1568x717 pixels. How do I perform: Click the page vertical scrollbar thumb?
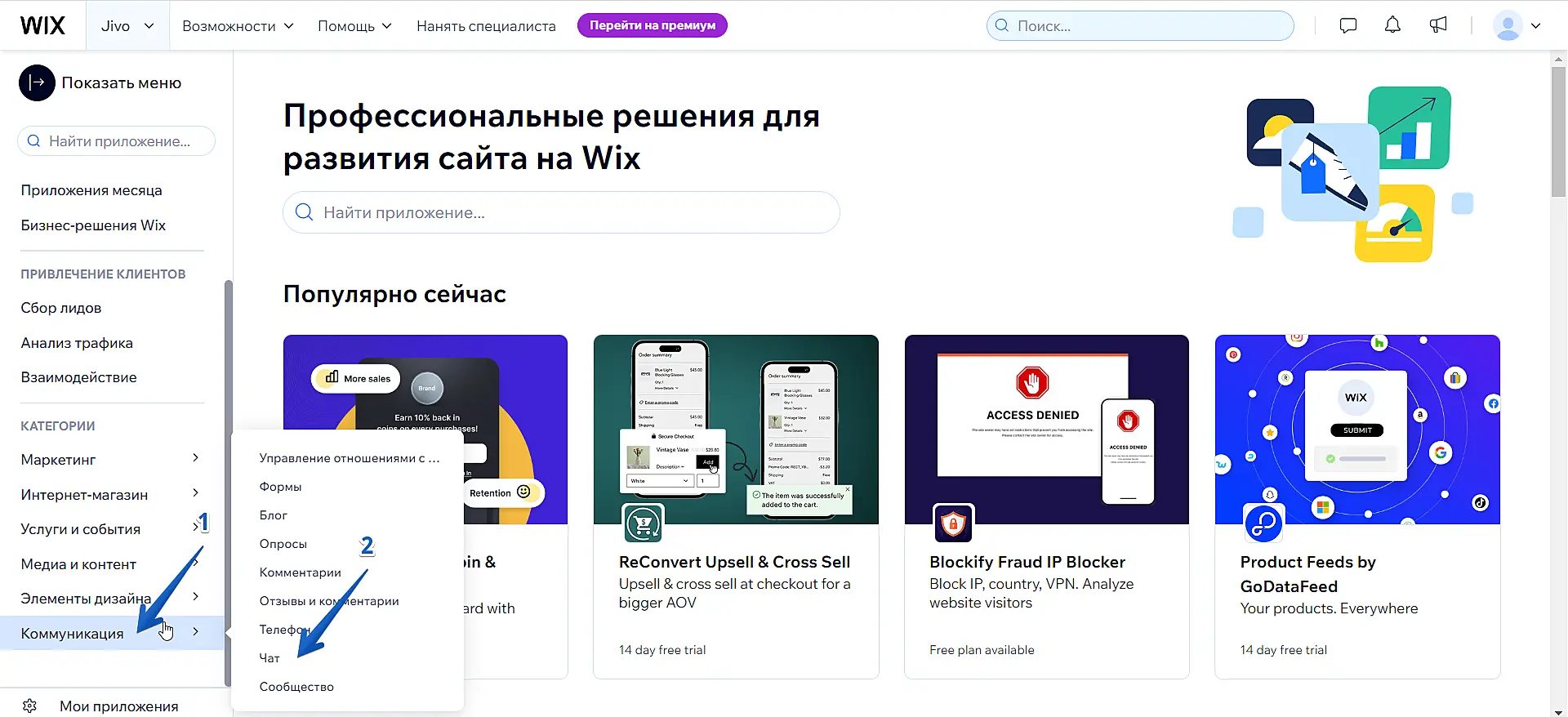click(1559, 131)
